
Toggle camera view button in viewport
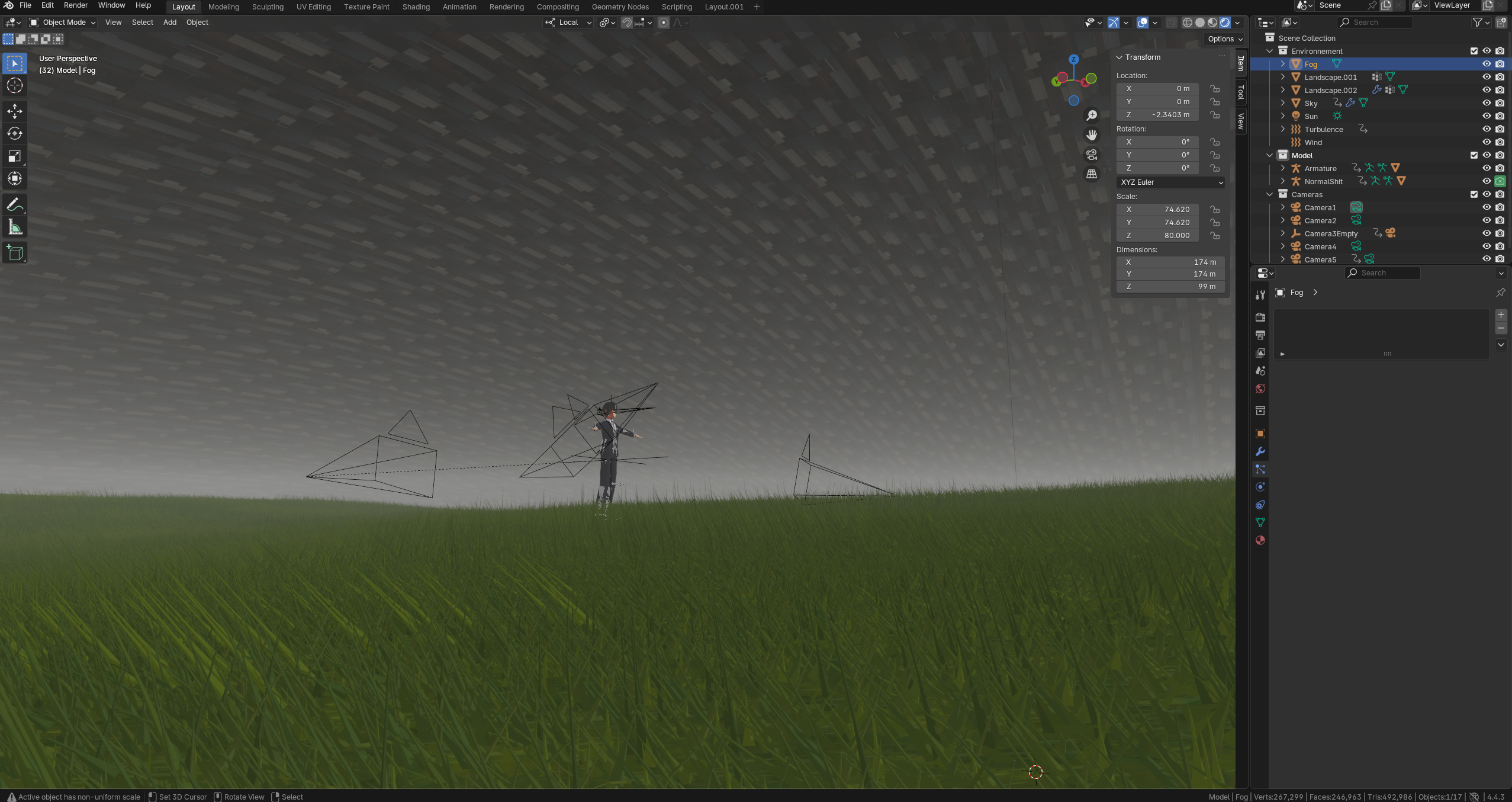[x=1092, y=155]
